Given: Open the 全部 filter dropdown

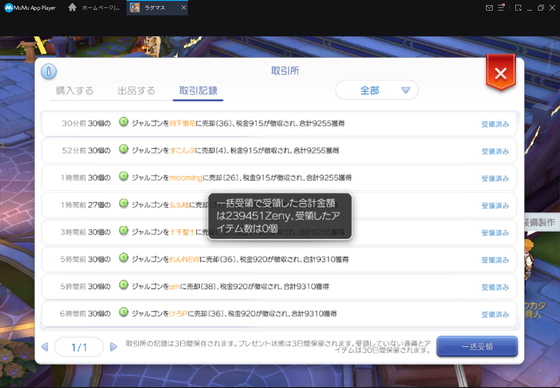Looking at the screenshot, I should [x=377, y=90].
